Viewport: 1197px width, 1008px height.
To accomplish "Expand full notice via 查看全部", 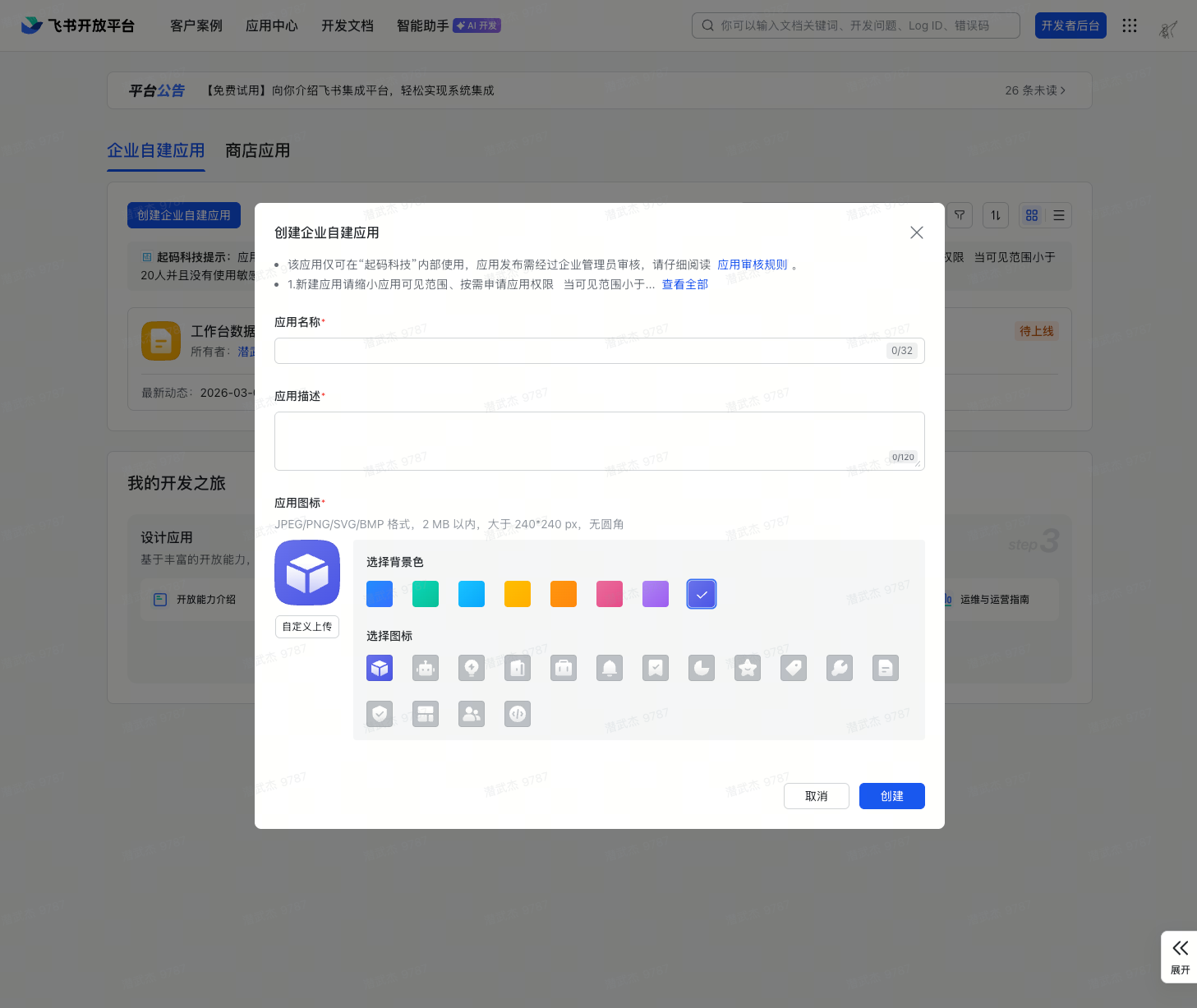I will pyautogui.click(x=684, y=284).
